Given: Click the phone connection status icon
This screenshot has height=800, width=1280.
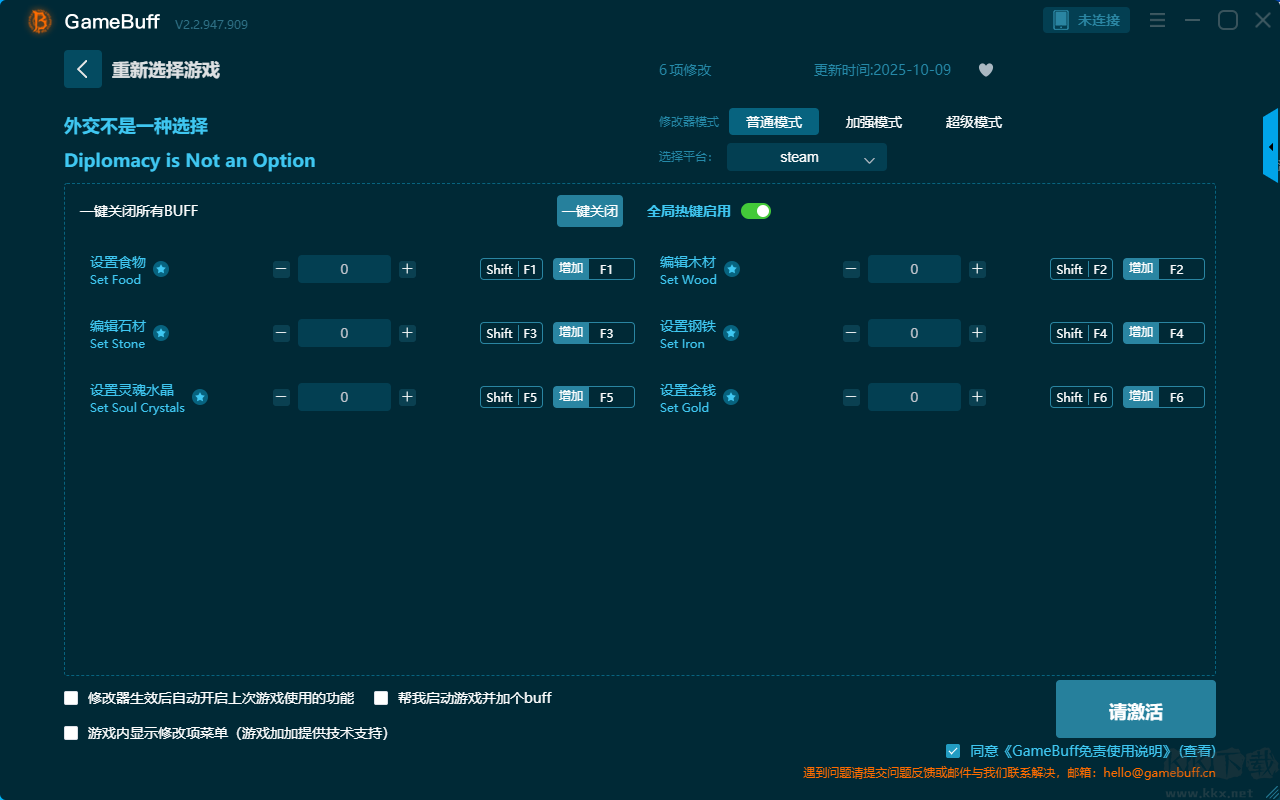Looking at the screenshot, I should (1061, 20).
